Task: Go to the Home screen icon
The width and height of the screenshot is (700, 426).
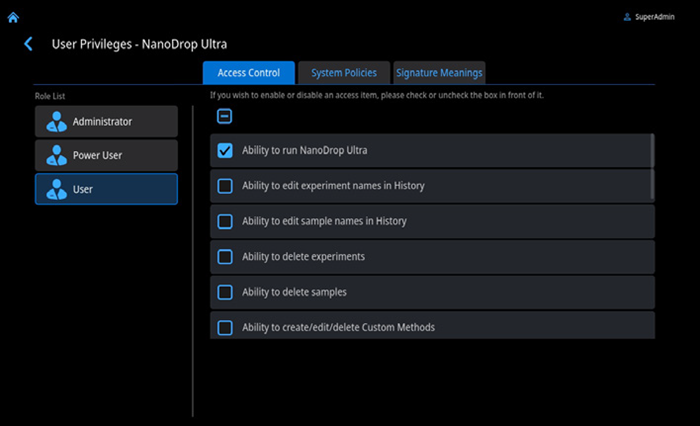Action: pos(13,17)
